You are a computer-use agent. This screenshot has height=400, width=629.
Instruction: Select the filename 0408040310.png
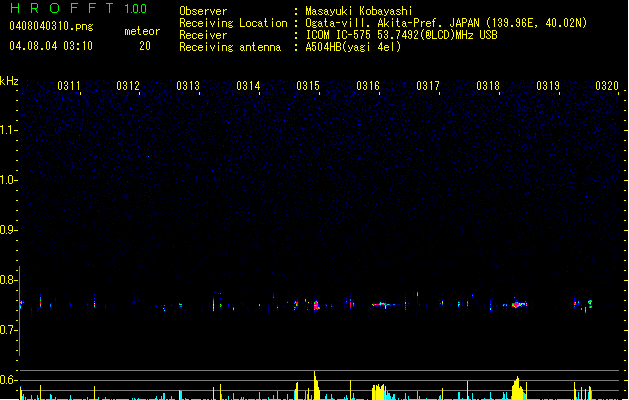click(x=51, y=26)
